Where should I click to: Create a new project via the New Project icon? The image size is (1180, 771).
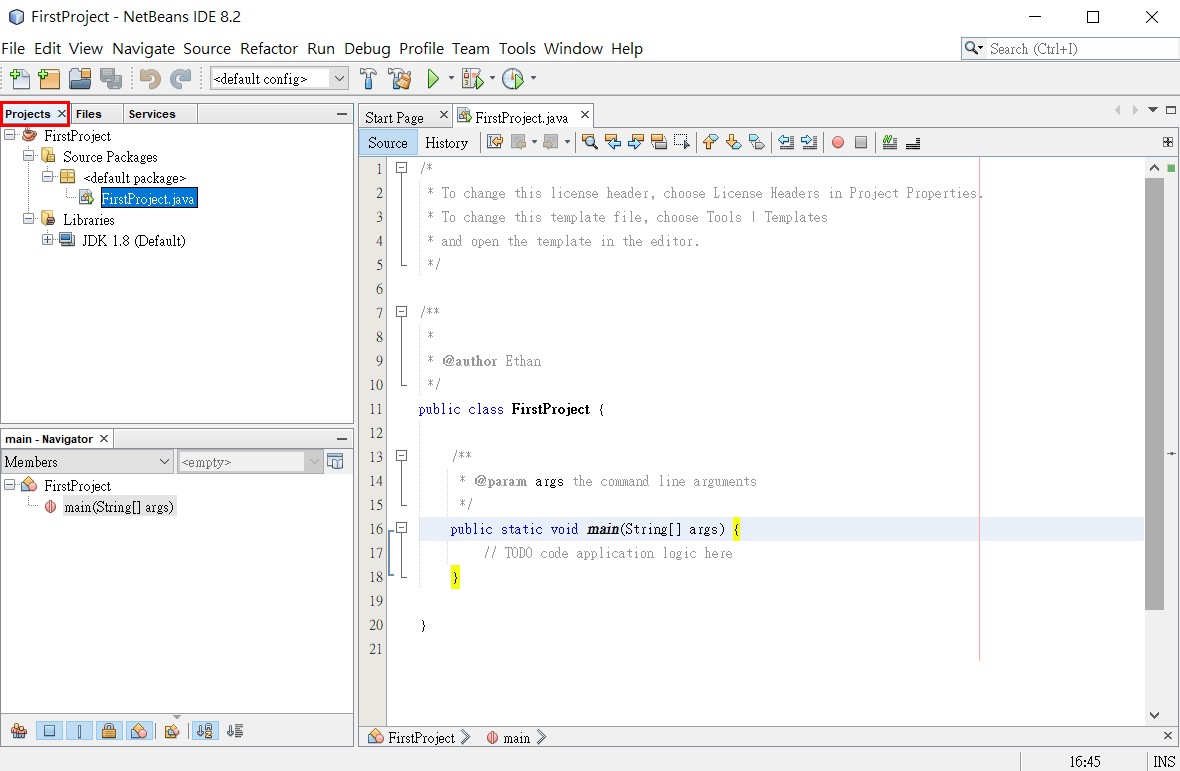[47, 78]
